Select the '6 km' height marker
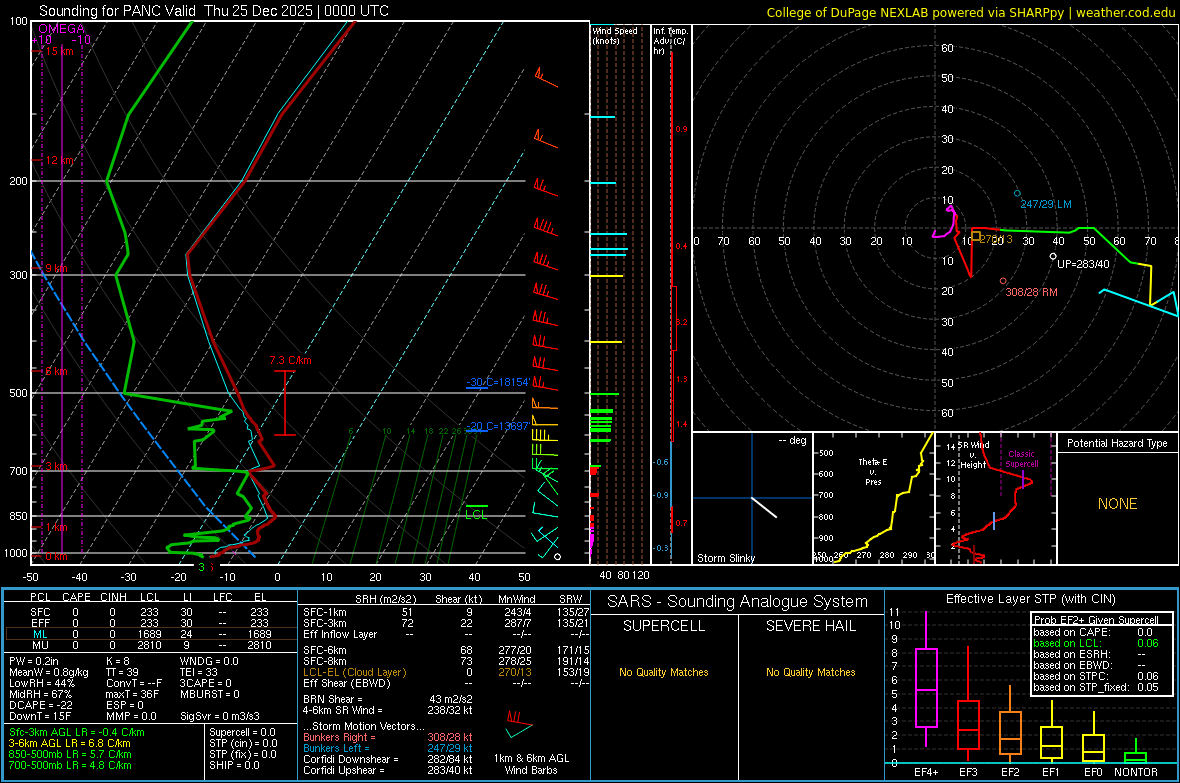 [56, 371]
